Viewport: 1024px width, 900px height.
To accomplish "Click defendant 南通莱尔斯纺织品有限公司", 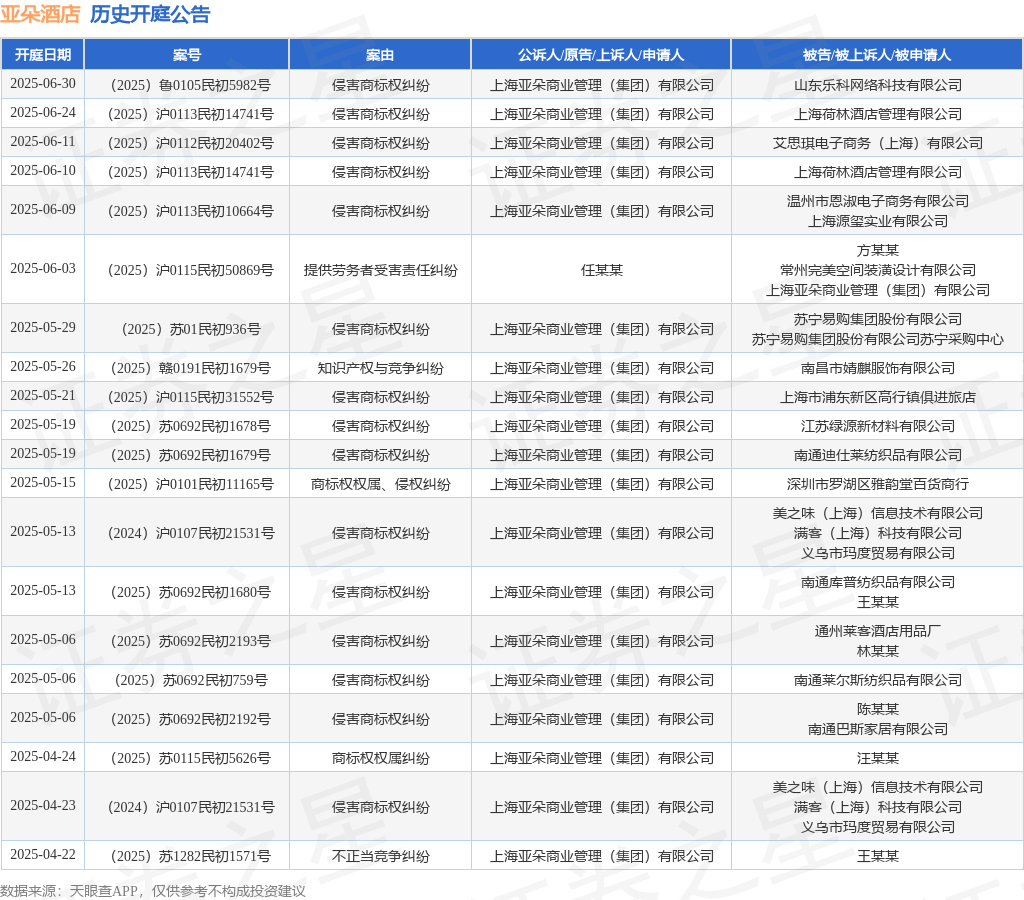I will 878,681.
